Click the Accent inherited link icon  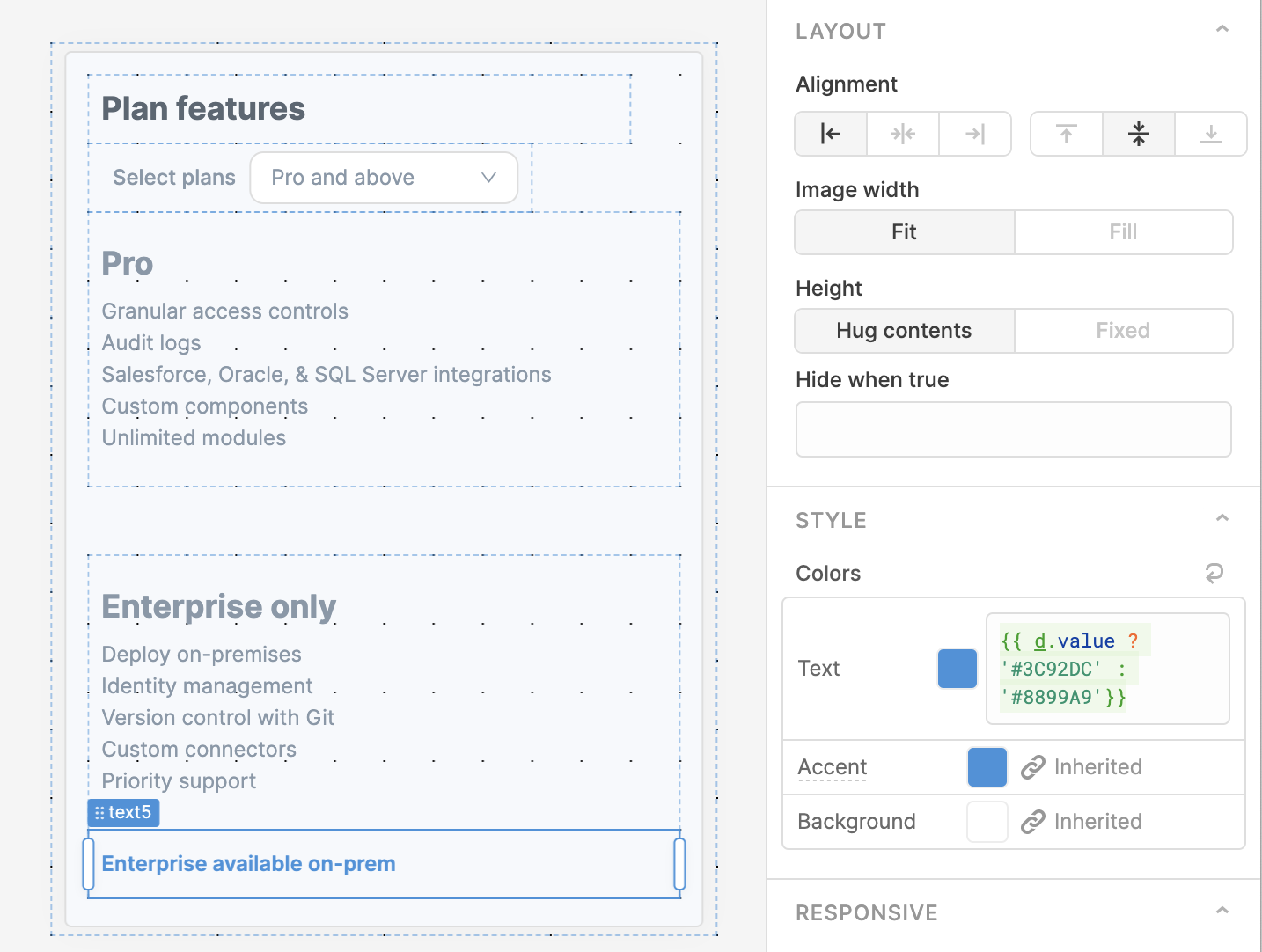[x=1032, y=767]
